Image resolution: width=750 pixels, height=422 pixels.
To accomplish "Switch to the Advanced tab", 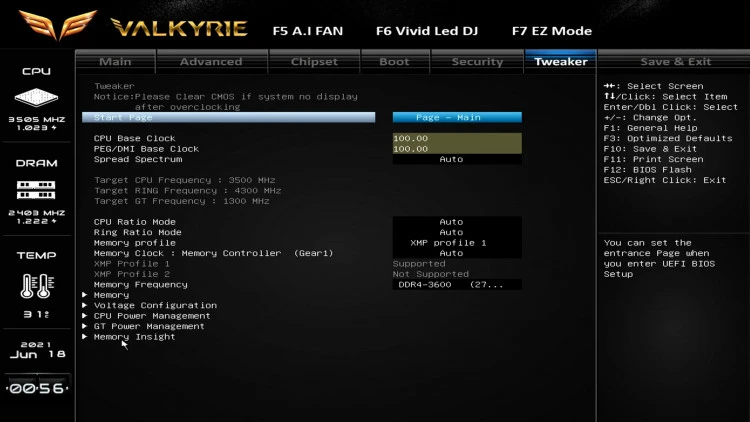I will 211,61.
